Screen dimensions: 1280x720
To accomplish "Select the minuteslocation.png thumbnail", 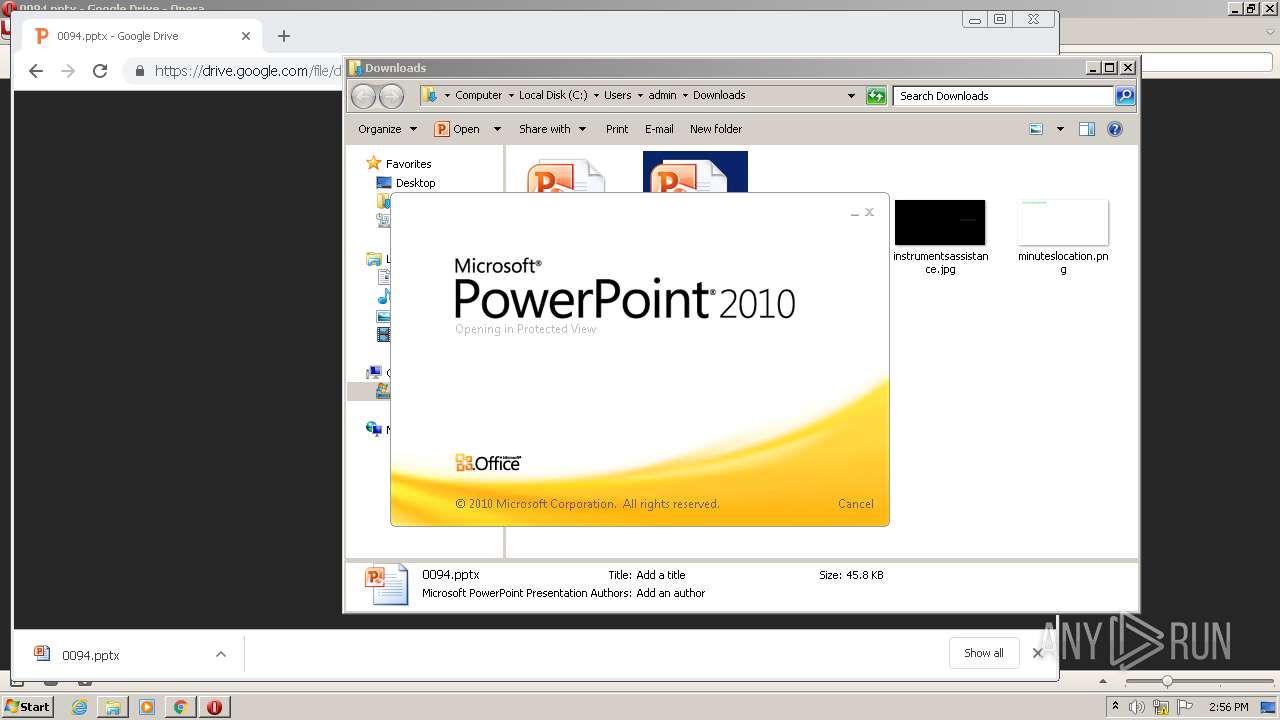I will pos(1063,222).
